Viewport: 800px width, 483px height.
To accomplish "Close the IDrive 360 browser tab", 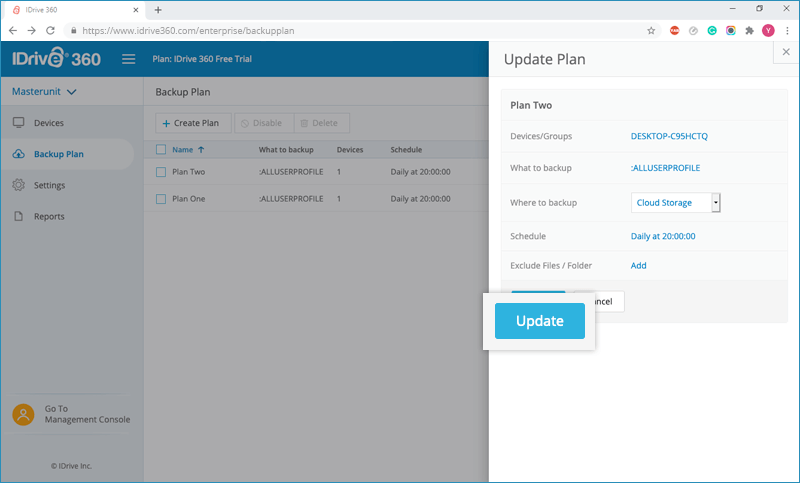I will coord(136,10).
